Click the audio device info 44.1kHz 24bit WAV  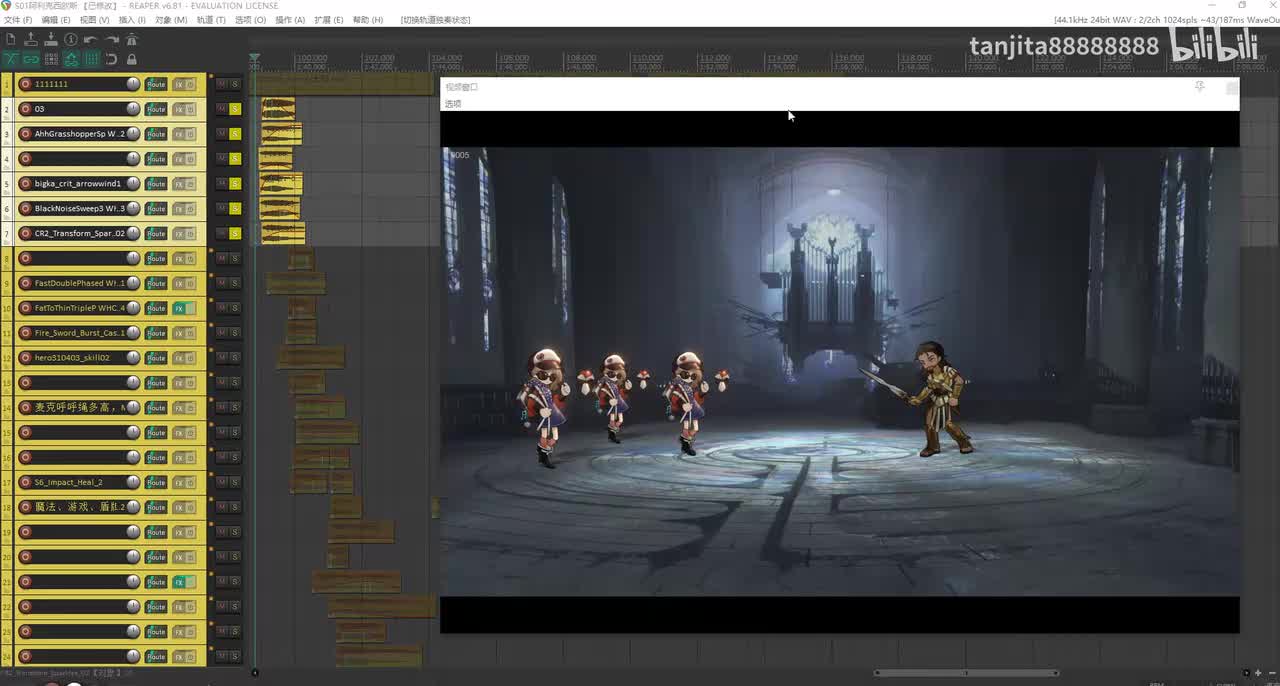(x=1166, y=20)
